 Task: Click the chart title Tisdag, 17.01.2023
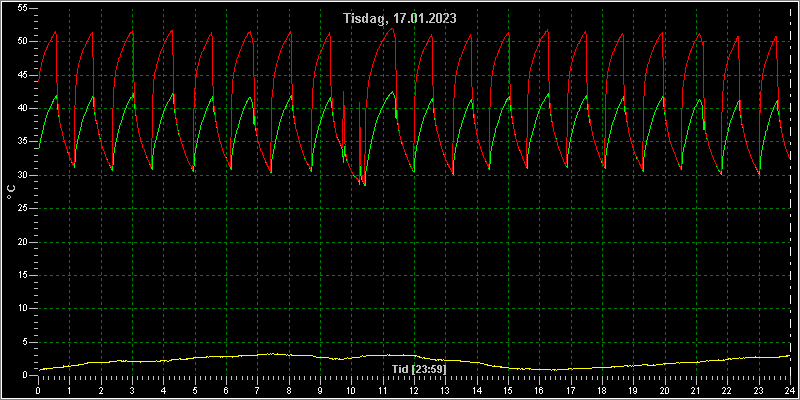click(x=400, y=18)
